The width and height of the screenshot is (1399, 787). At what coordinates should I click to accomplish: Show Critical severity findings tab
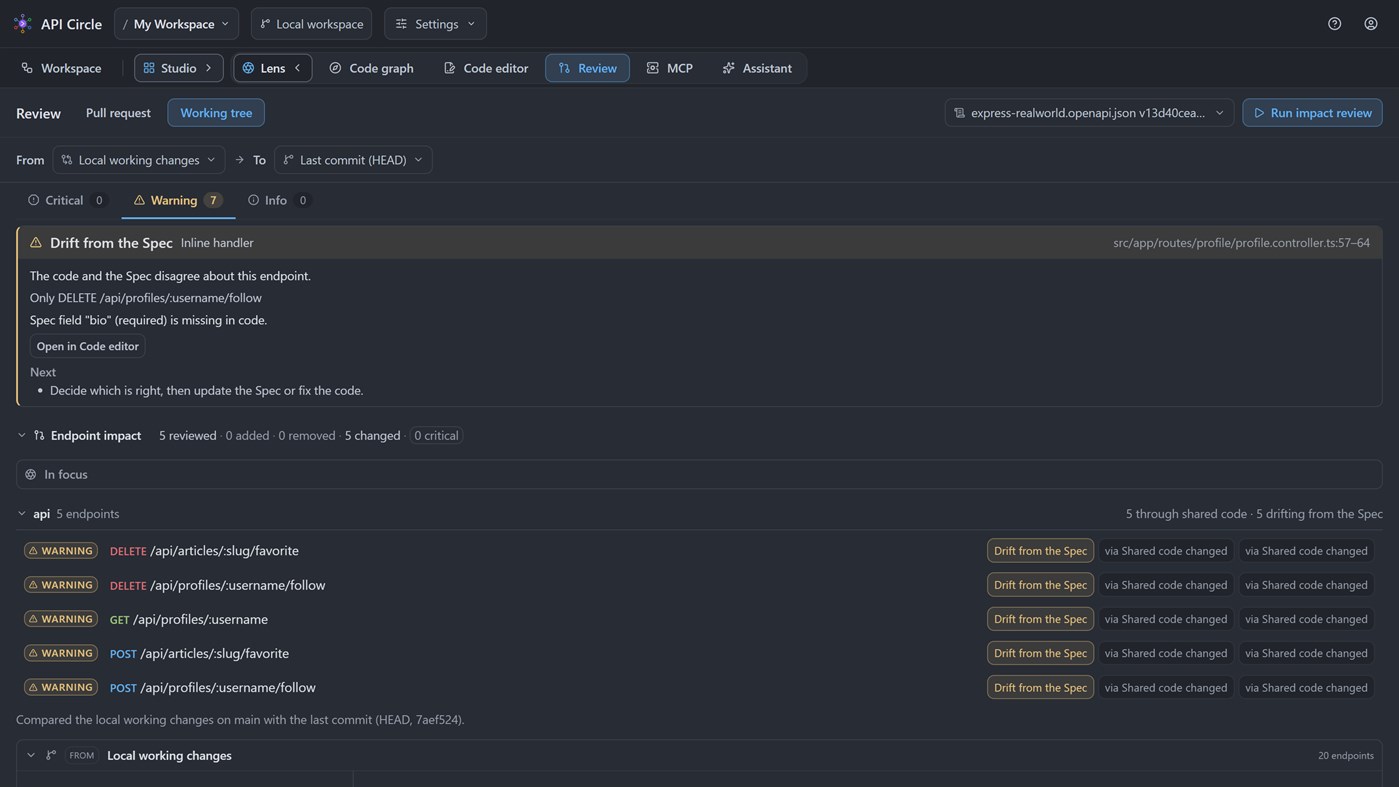tap(66, 200)
